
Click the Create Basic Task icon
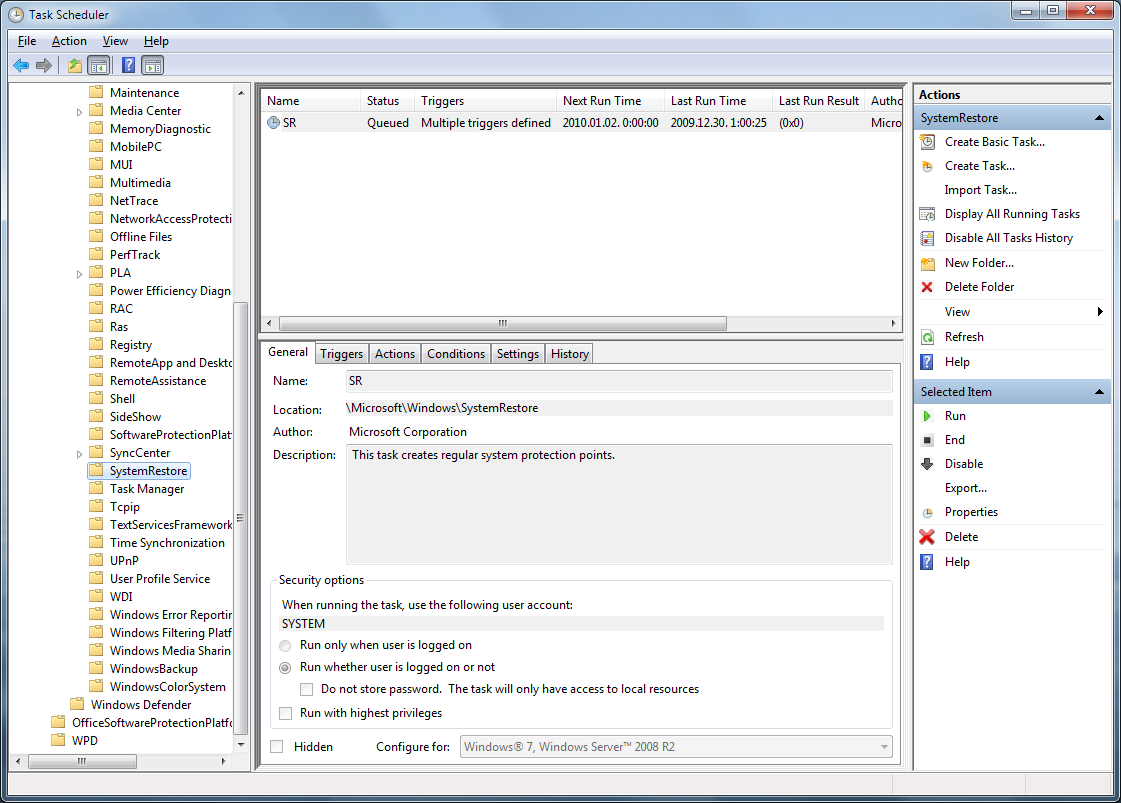(x=927, y=142)
